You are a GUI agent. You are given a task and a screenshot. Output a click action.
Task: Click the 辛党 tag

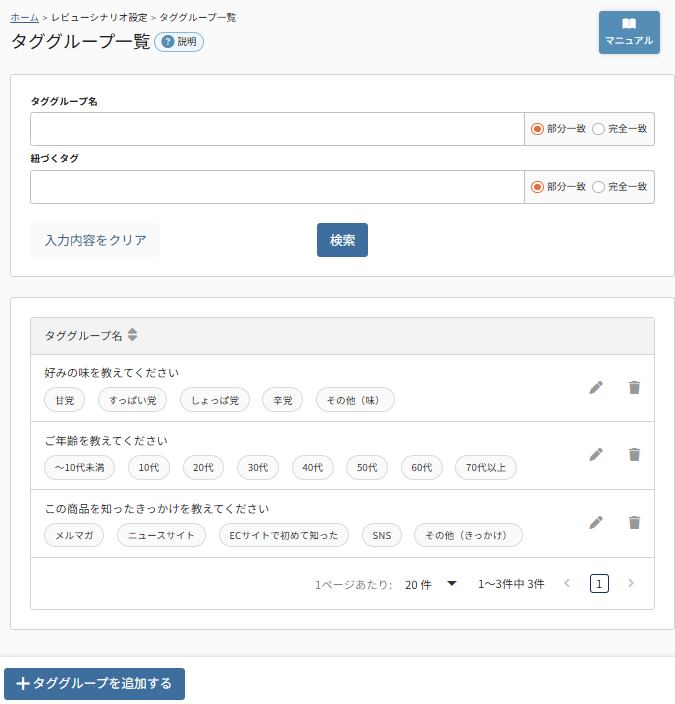[282, 400]
